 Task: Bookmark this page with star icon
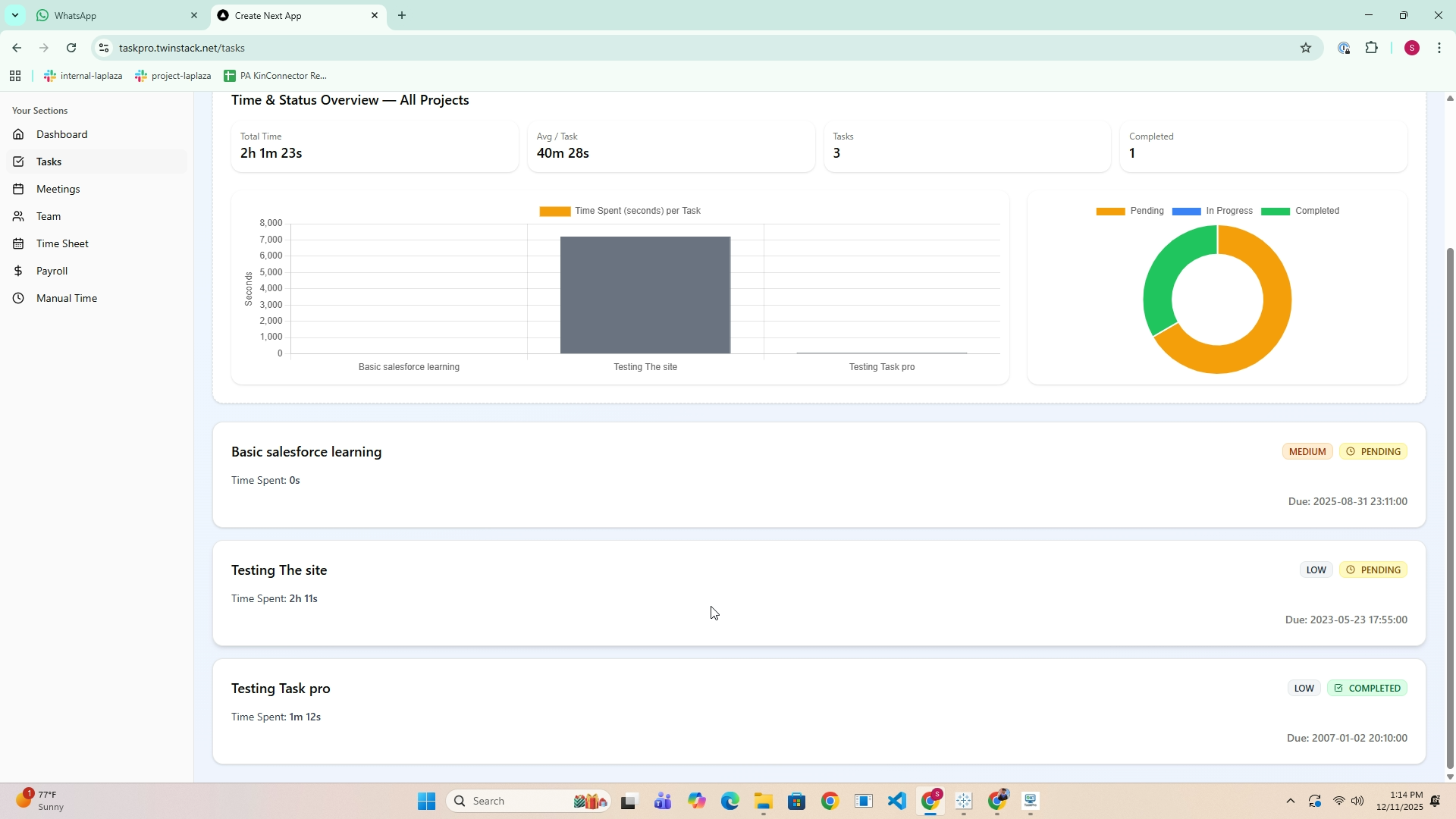(1306, 49)
